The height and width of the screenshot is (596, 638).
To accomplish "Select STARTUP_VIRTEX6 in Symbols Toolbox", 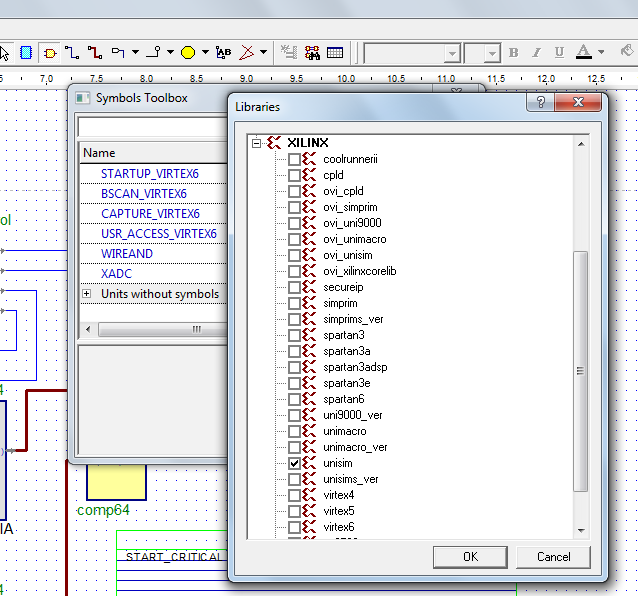I will (x=150, y=174).
